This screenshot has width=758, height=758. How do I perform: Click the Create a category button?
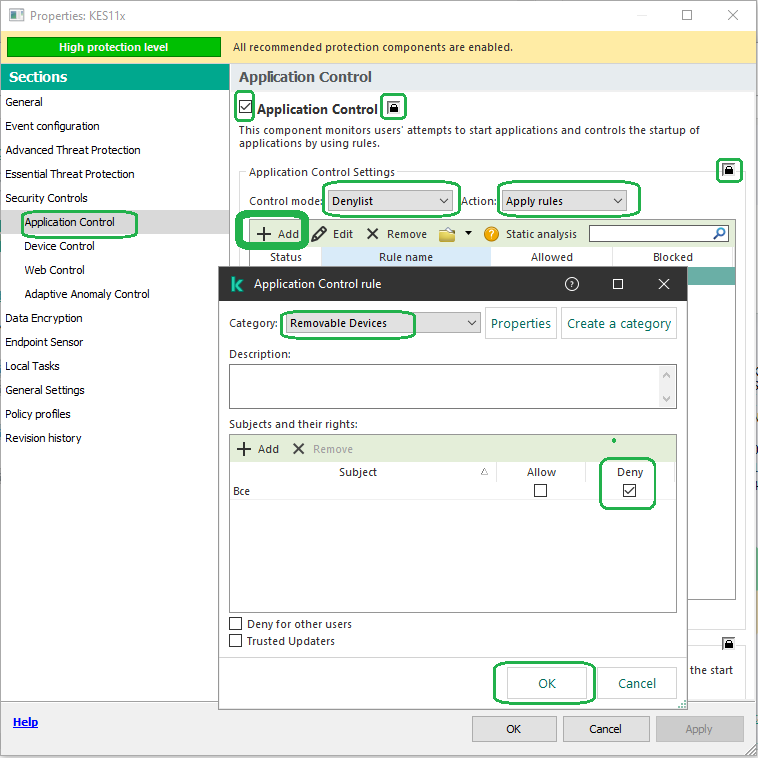click(x=619, y=323)
